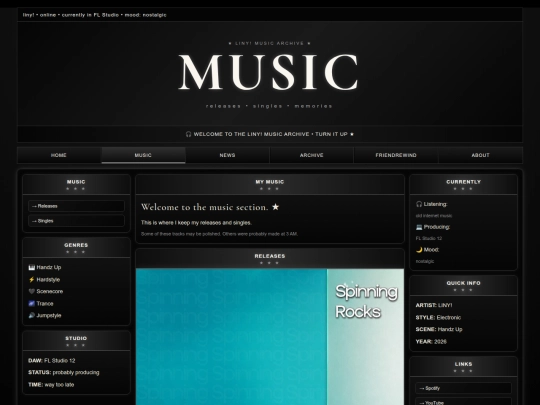
Task: Click 'nostalgic' value under Mood
Action: [x=425, y=261]
